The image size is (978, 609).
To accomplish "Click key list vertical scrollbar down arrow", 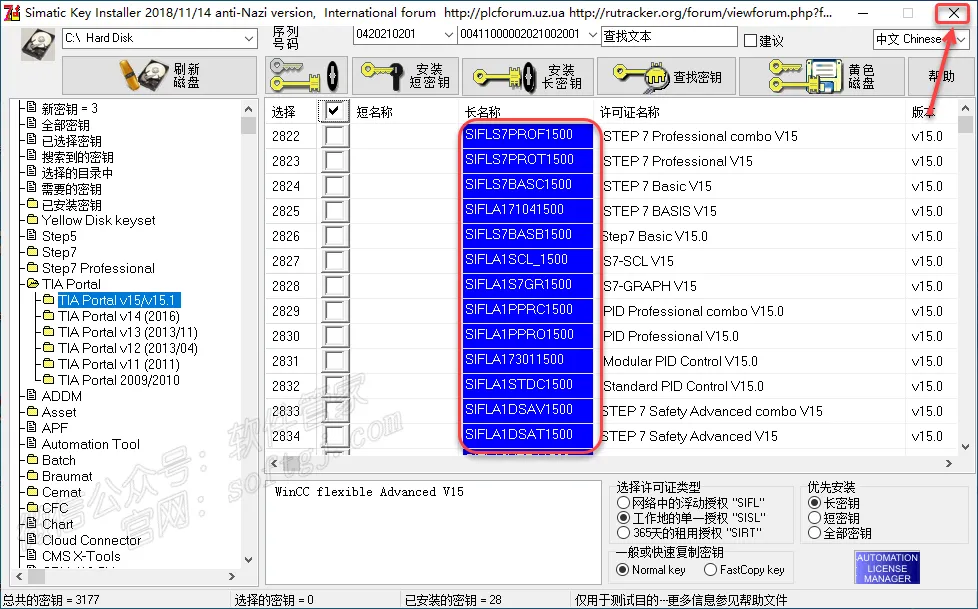I will [x=966, y=447].
